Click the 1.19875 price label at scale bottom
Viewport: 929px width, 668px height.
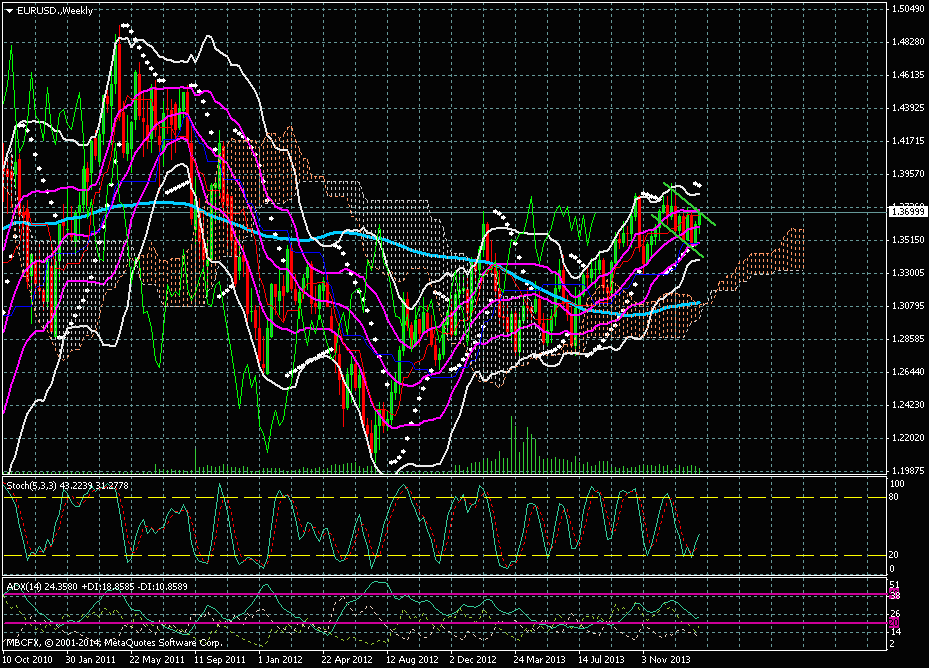click(908, 469)
